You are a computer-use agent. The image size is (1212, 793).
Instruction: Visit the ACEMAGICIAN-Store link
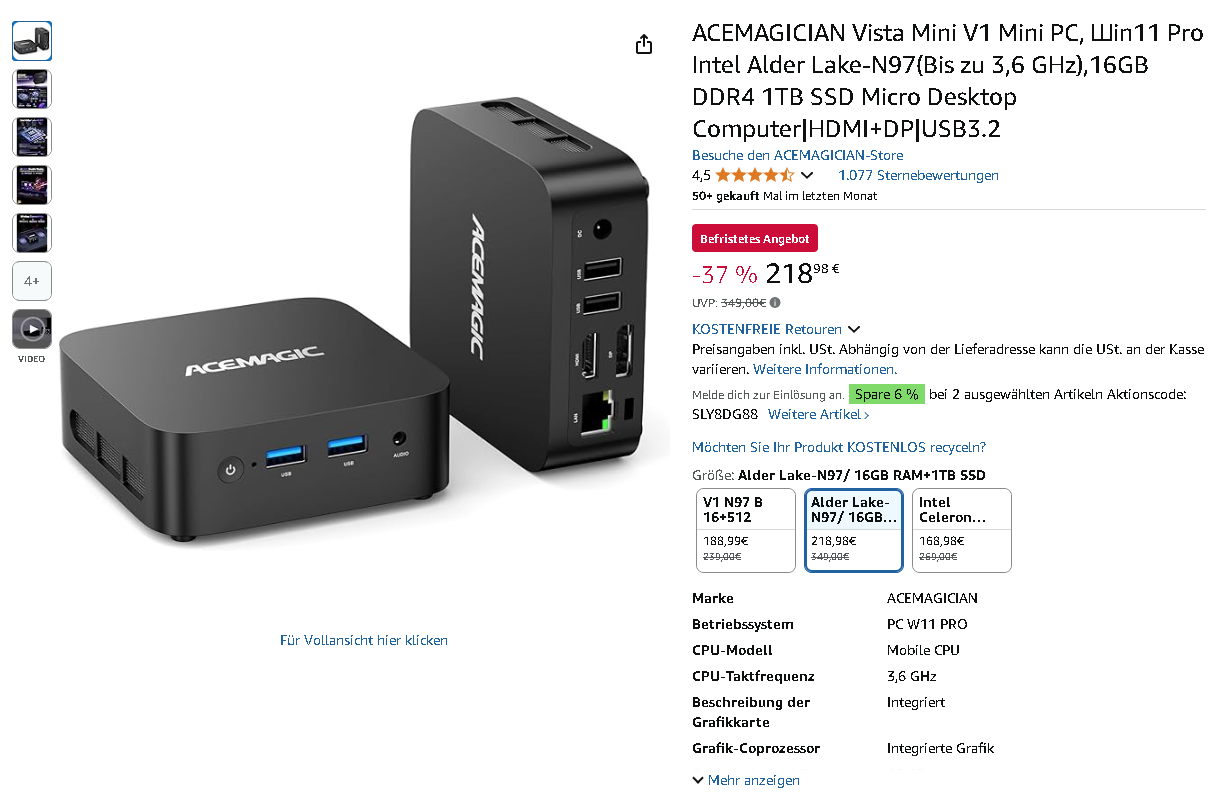click(x=797, y=155)
